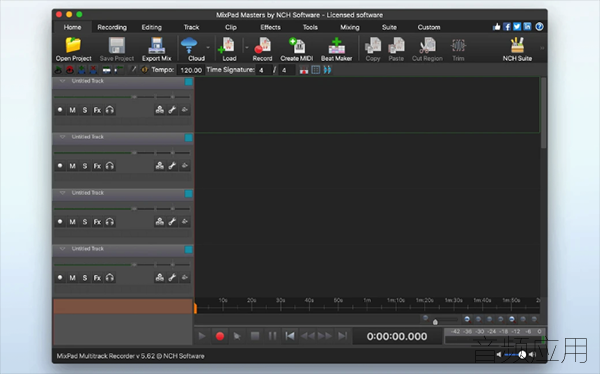600x374 pixels.
Task: Click the Cut Region scissors icon
Action: 427,45
